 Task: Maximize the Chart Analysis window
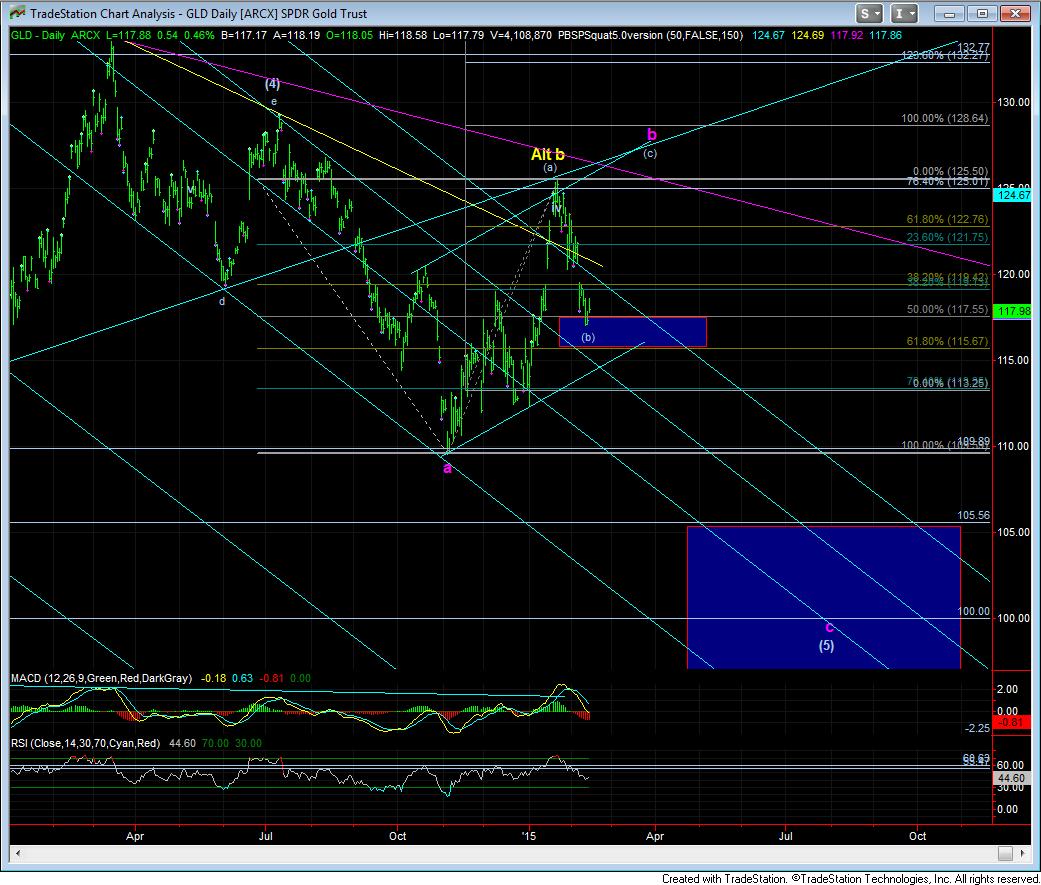(x=982, y=13)
